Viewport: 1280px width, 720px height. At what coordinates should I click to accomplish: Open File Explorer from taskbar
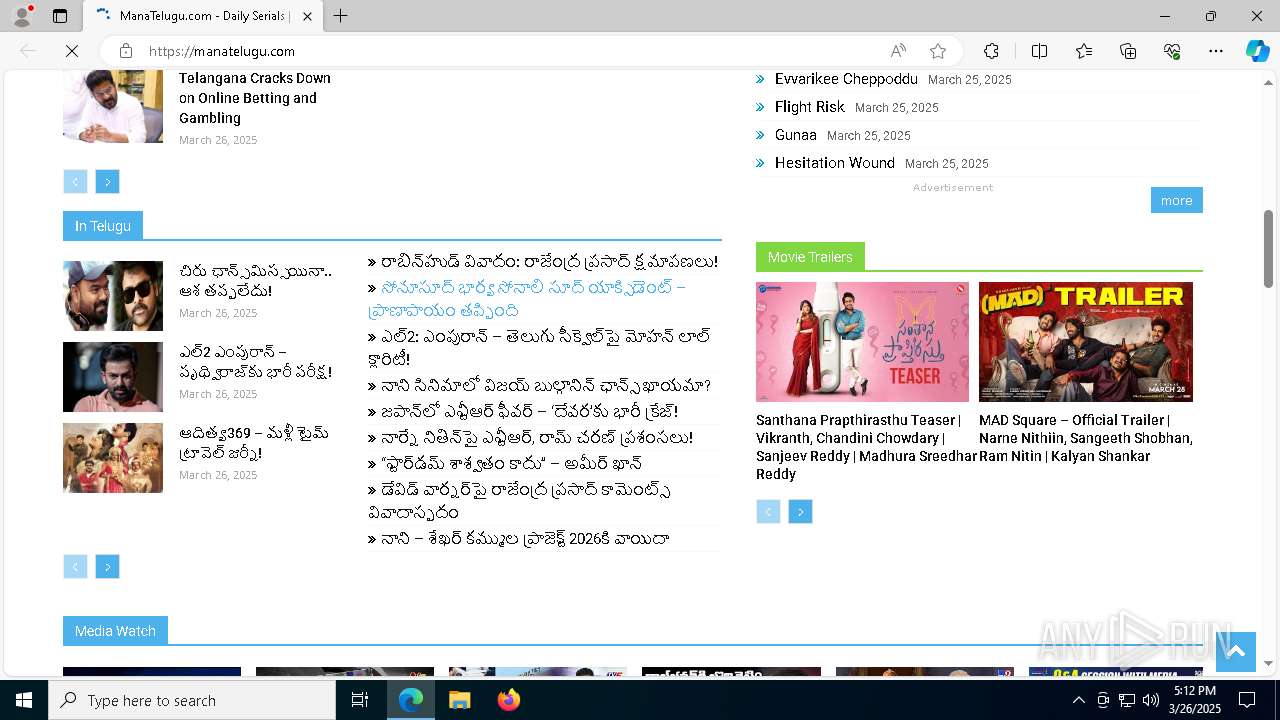click(459, 700)
